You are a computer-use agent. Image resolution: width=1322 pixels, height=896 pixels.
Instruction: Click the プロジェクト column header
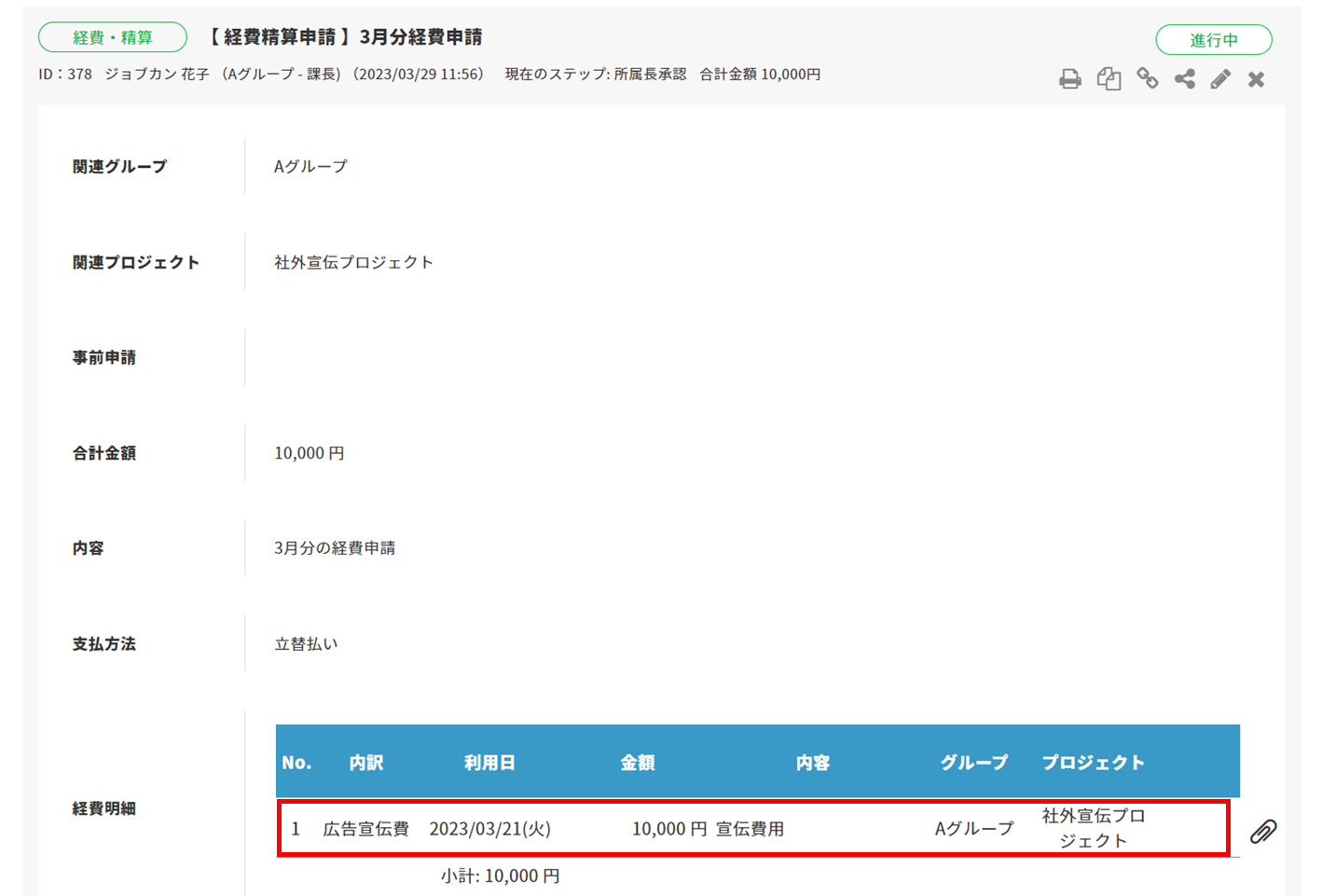coord(1093,763)
